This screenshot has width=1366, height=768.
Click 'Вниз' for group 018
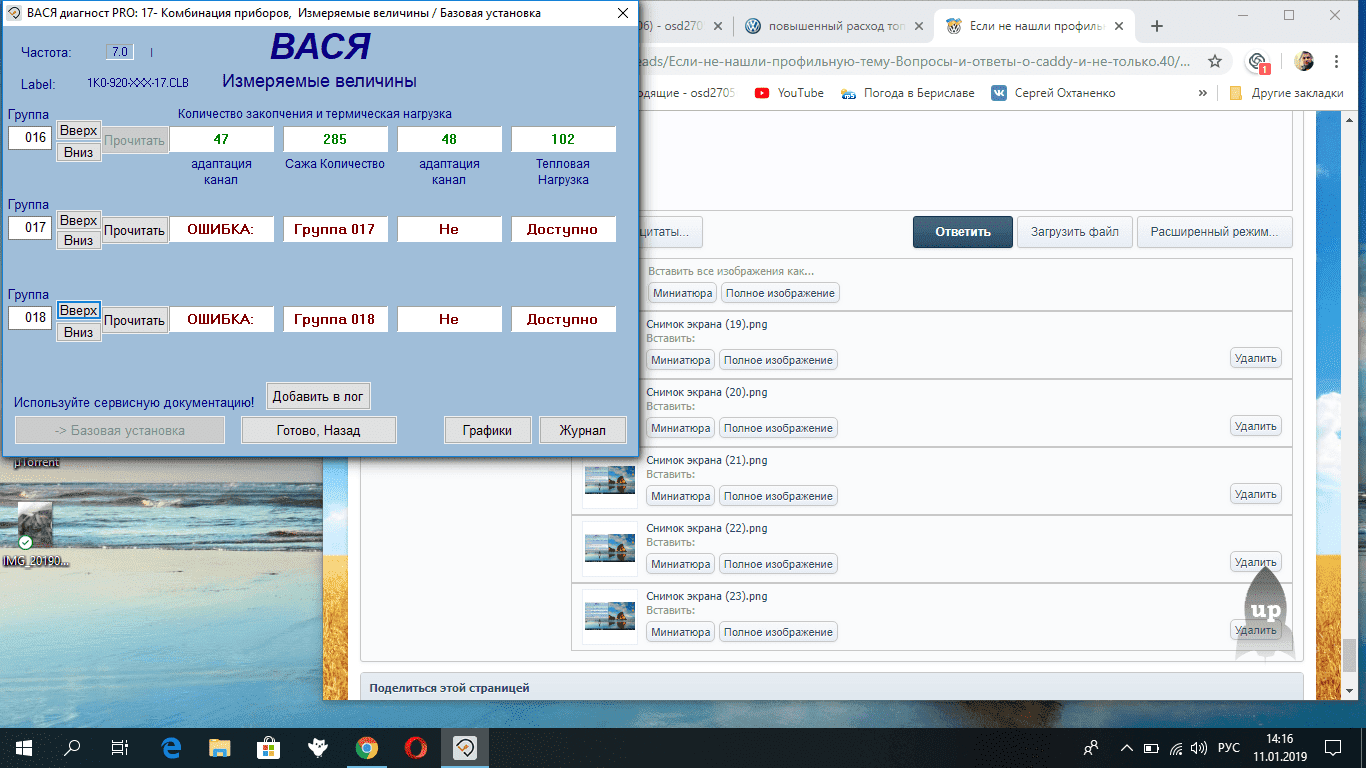tap(78, 332)
